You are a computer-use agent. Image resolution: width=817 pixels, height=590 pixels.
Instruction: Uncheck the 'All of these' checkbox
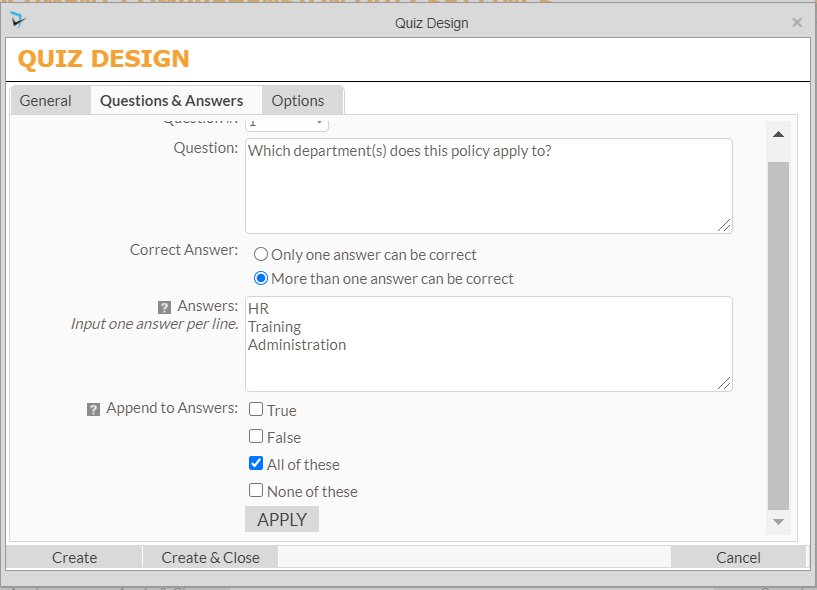click(x=257, y=464)
